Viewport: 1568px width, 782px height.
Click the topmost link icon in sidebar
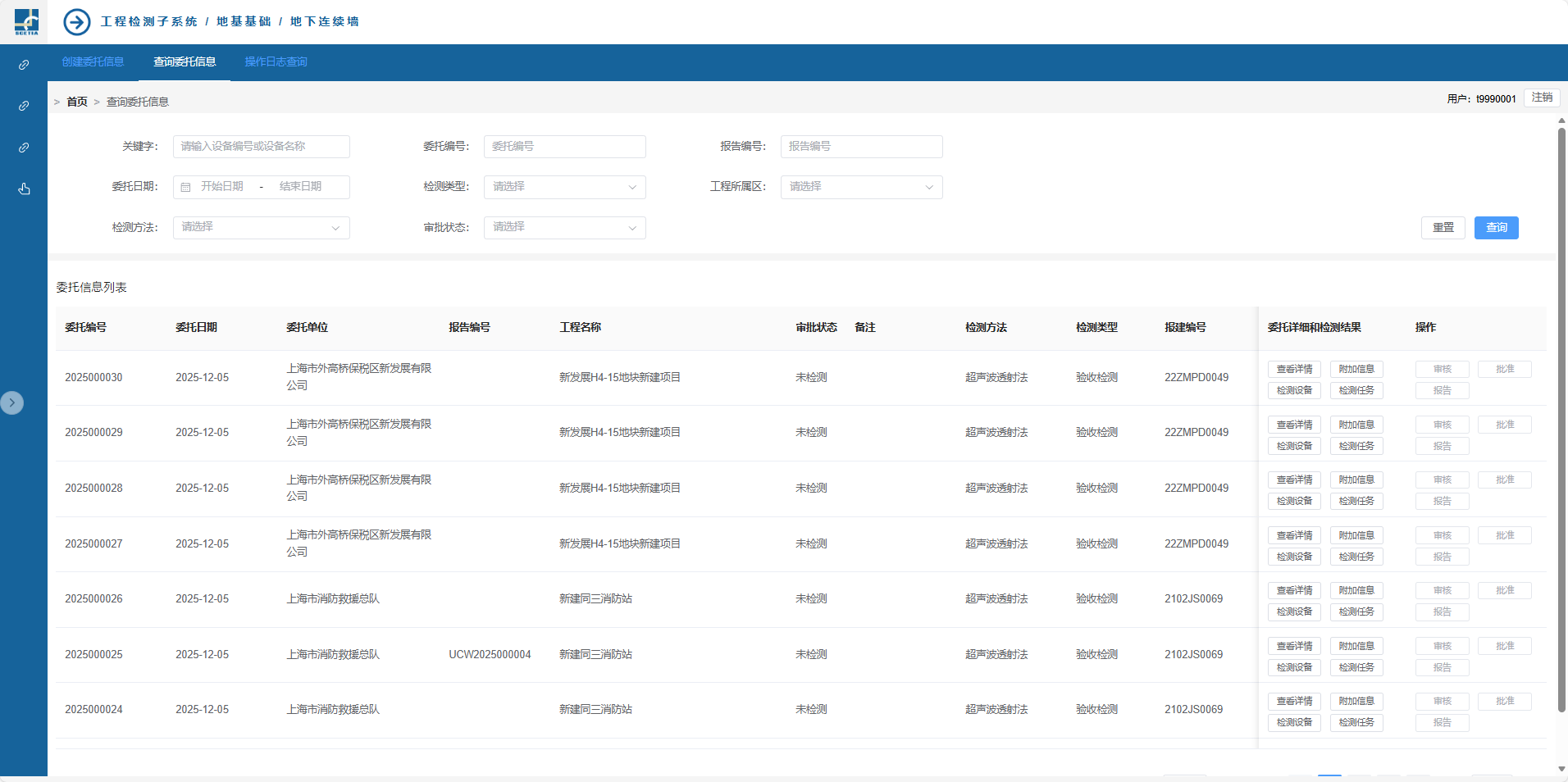[24, 65]
